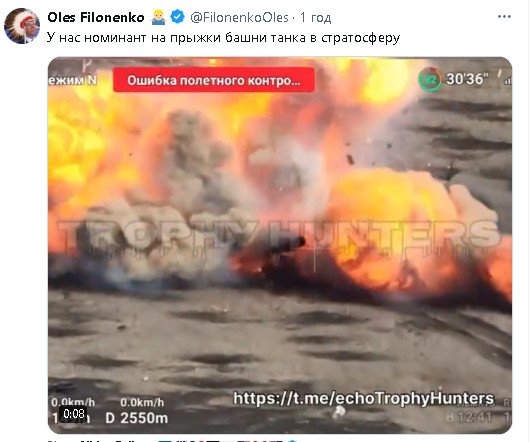Click the green battery 92 indicator icon
The image size is (530, 442).
click(430, 80)
